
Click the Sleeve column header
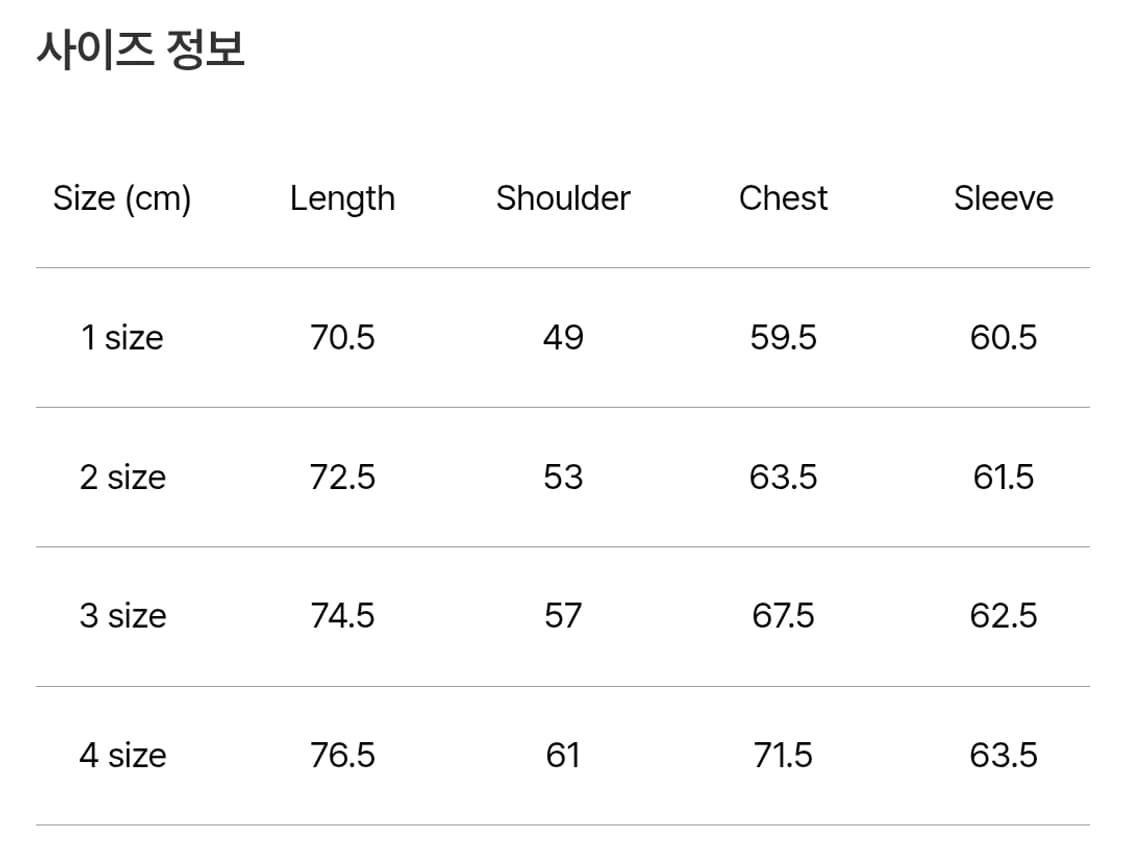point(1003,198)
